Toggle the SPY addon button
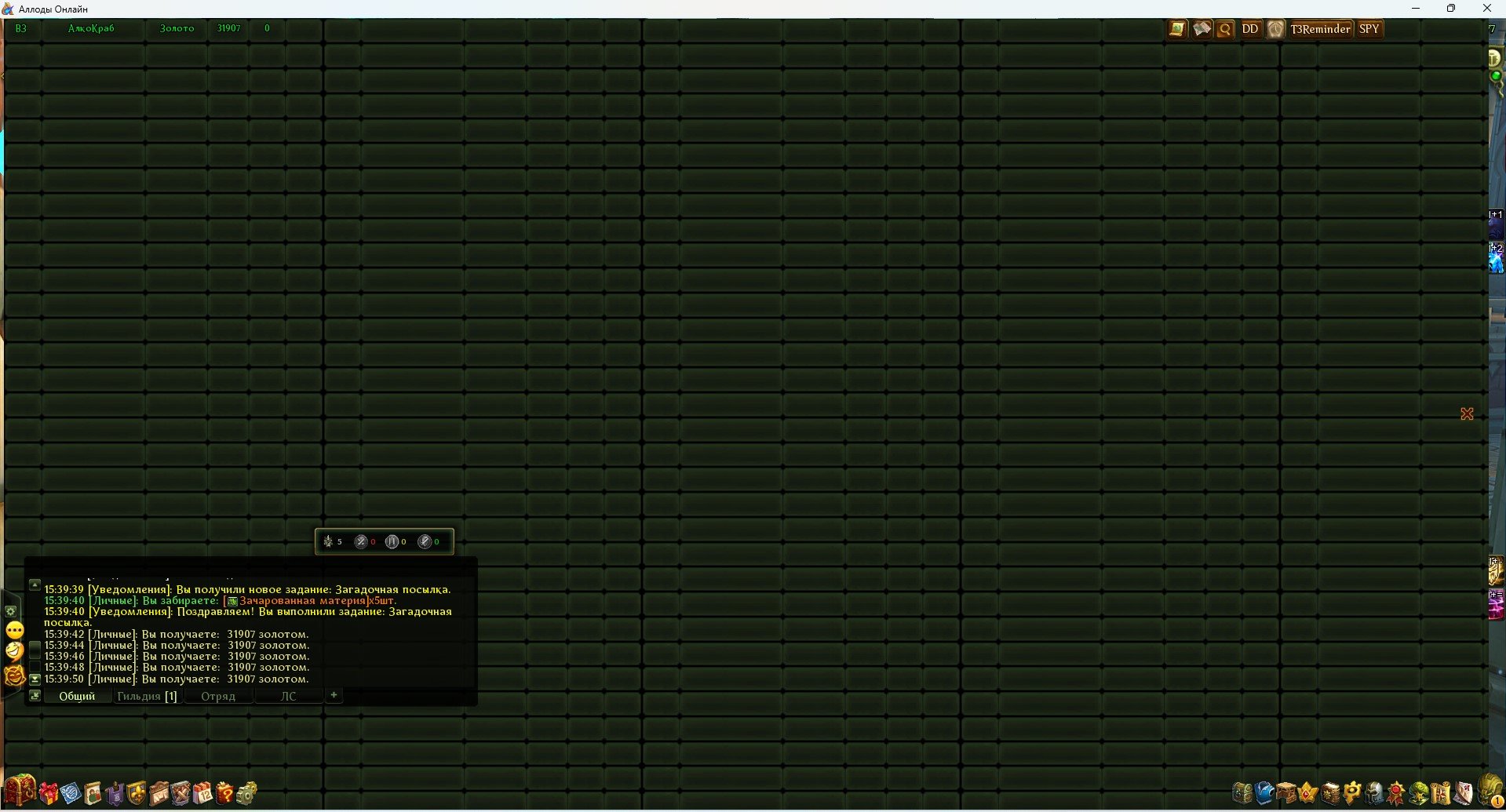The image size is (1506, 812). tap(1369, 30)
